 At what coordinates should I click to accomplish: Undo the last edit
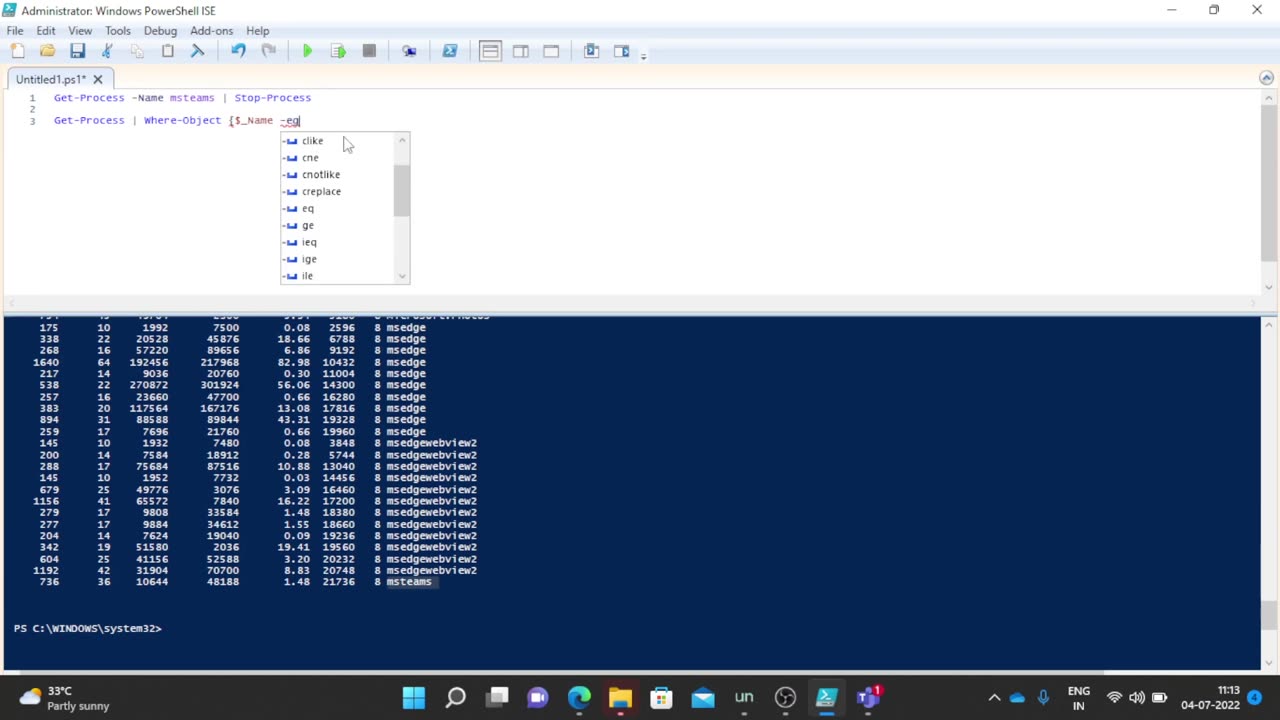238,51
